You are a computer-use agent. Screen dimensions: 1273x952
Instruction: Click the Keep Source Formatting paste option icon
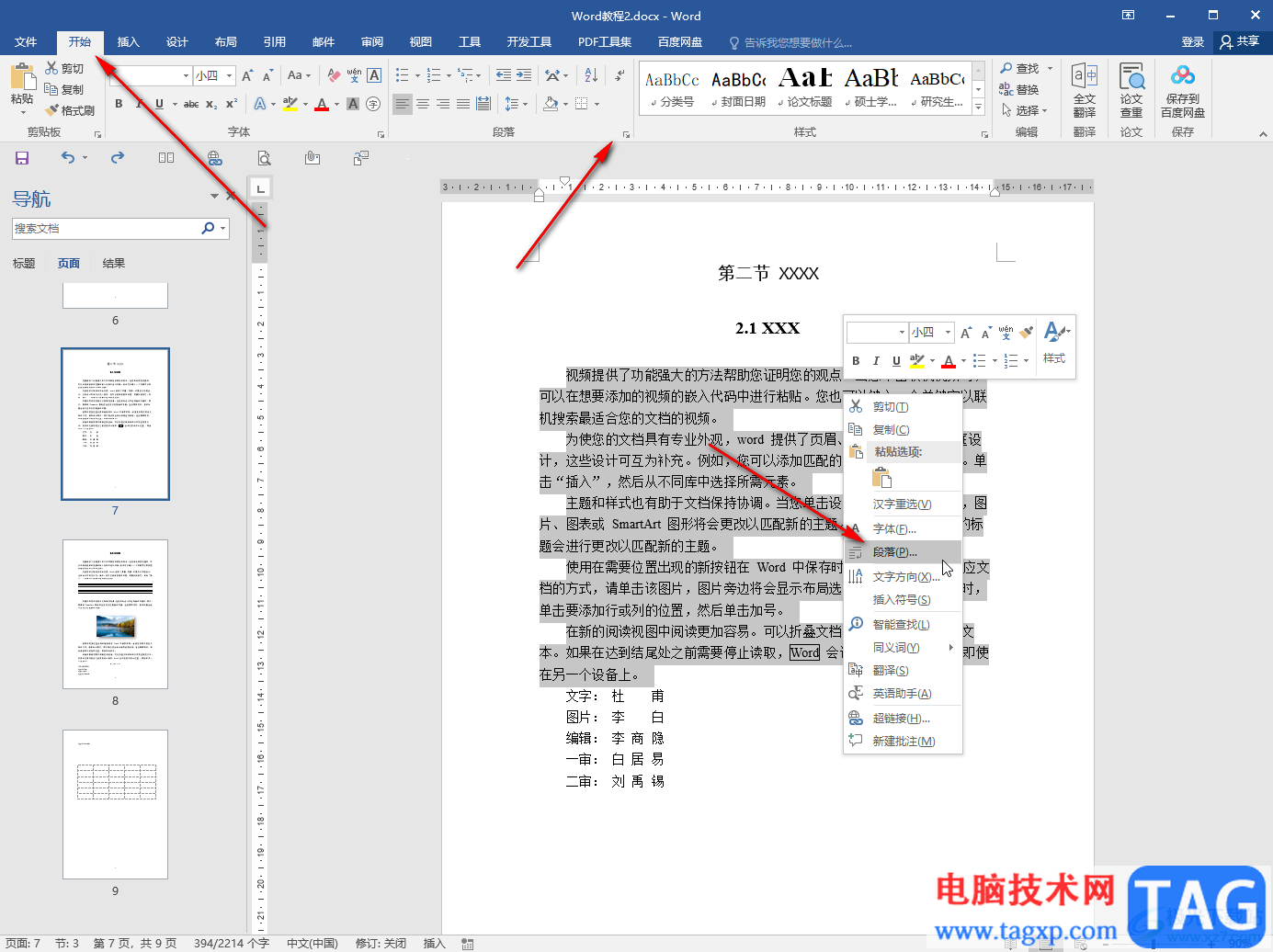[881, 477]
